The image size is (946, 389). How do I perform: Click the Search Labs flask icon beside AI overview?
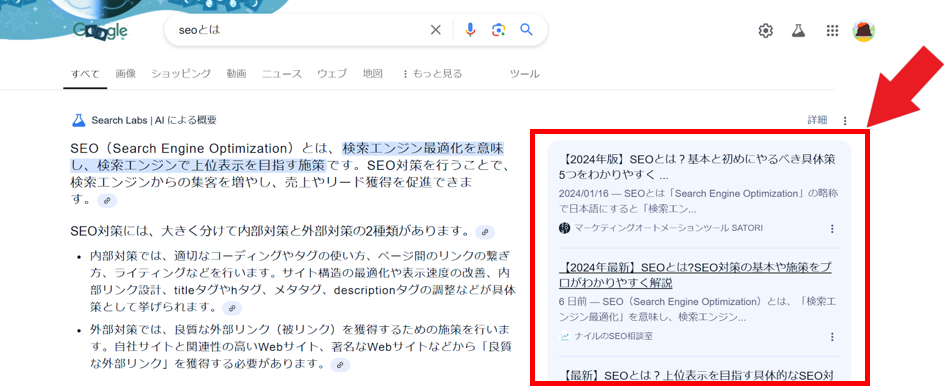(78, 120)
